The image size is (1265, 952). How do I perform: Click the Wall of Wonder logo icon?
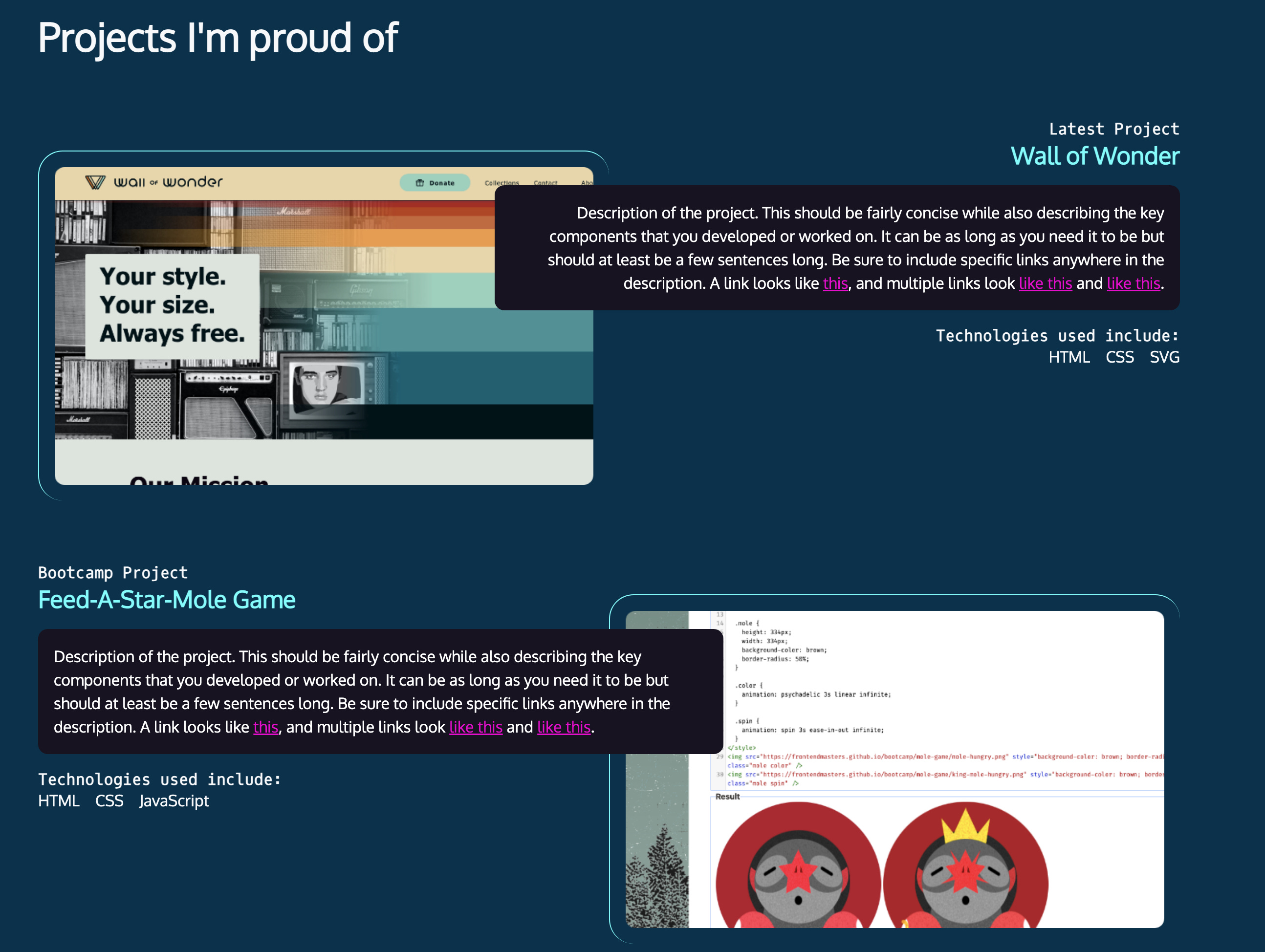pos(96,182)
